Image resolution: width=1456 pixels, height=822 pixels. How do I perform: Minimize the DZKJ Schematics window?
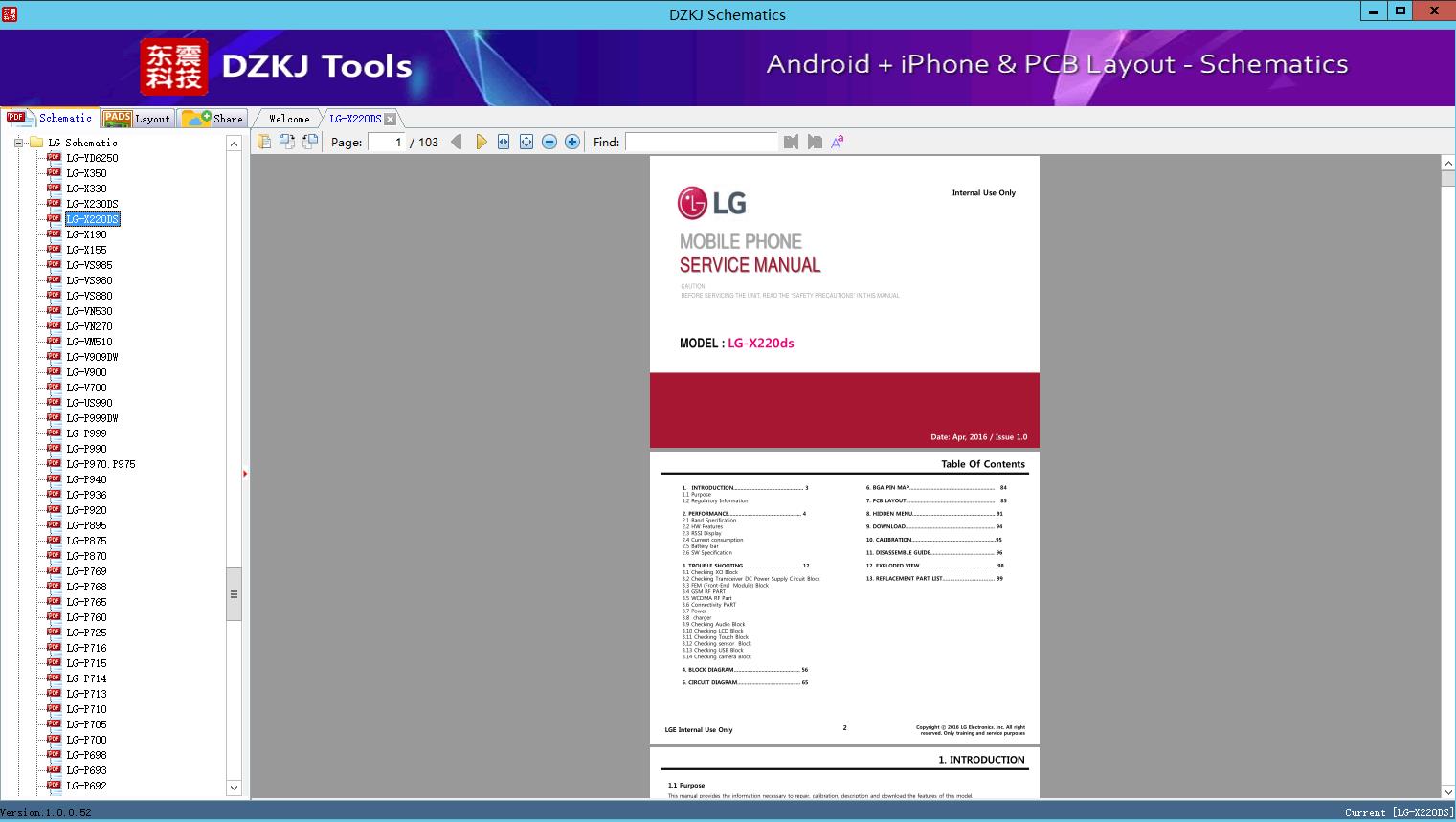(1374, 11)
